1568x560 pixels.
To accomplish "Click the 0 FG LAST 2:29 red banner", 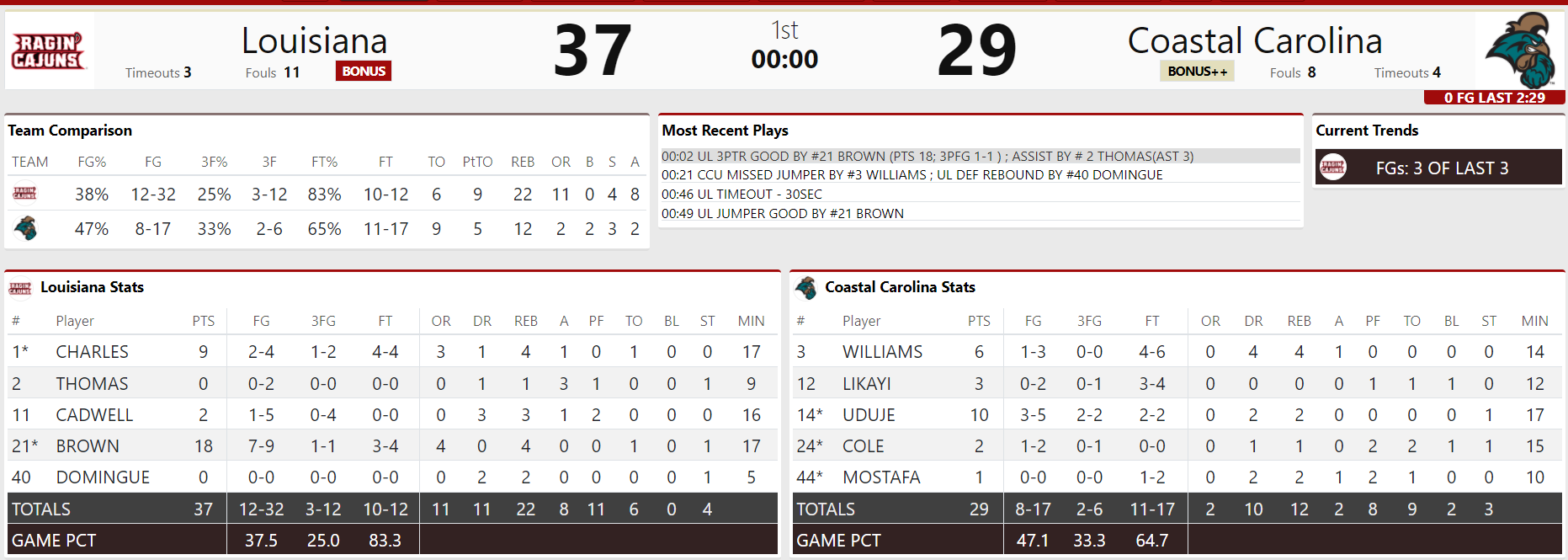I will point(1494,98).
